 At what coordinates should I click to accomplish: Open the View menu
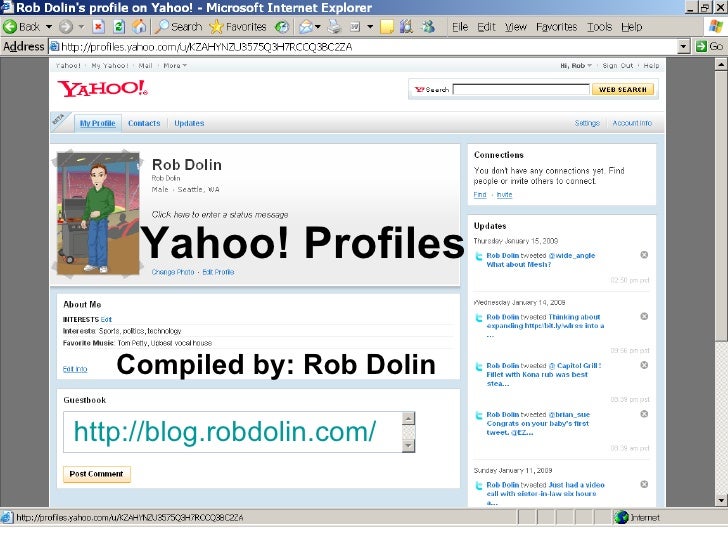516,27
